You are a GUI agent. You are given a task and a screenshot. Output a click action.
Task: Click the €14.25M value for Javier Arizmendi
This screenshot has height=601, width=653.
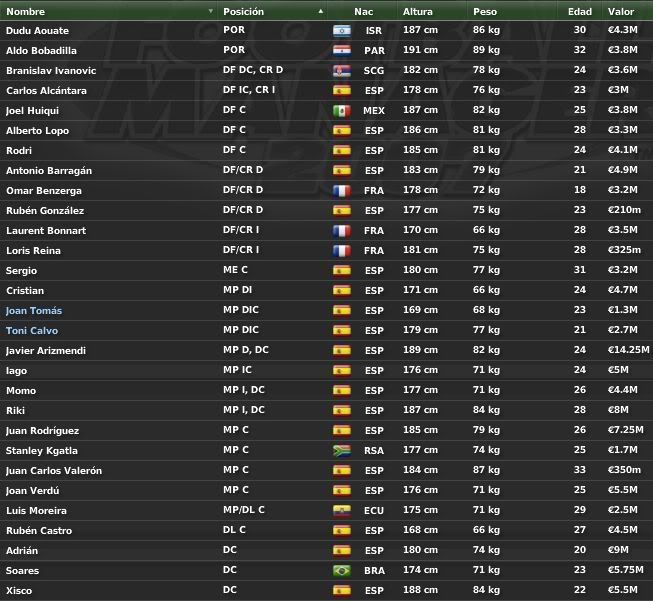(x=628, y=350)
